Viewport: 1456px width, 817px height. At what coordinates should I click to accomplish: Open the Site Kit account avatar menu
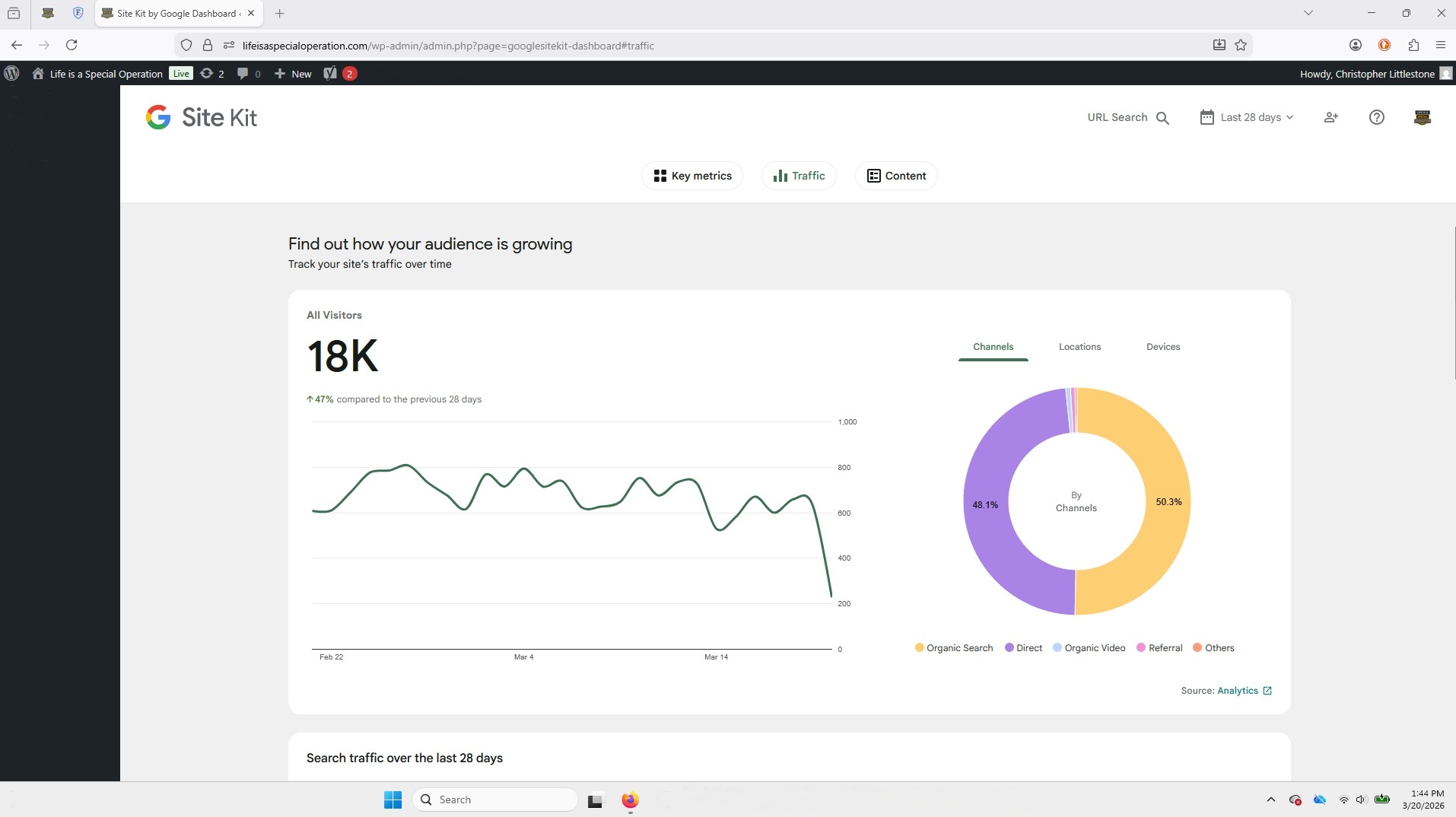pos(1423,117)
